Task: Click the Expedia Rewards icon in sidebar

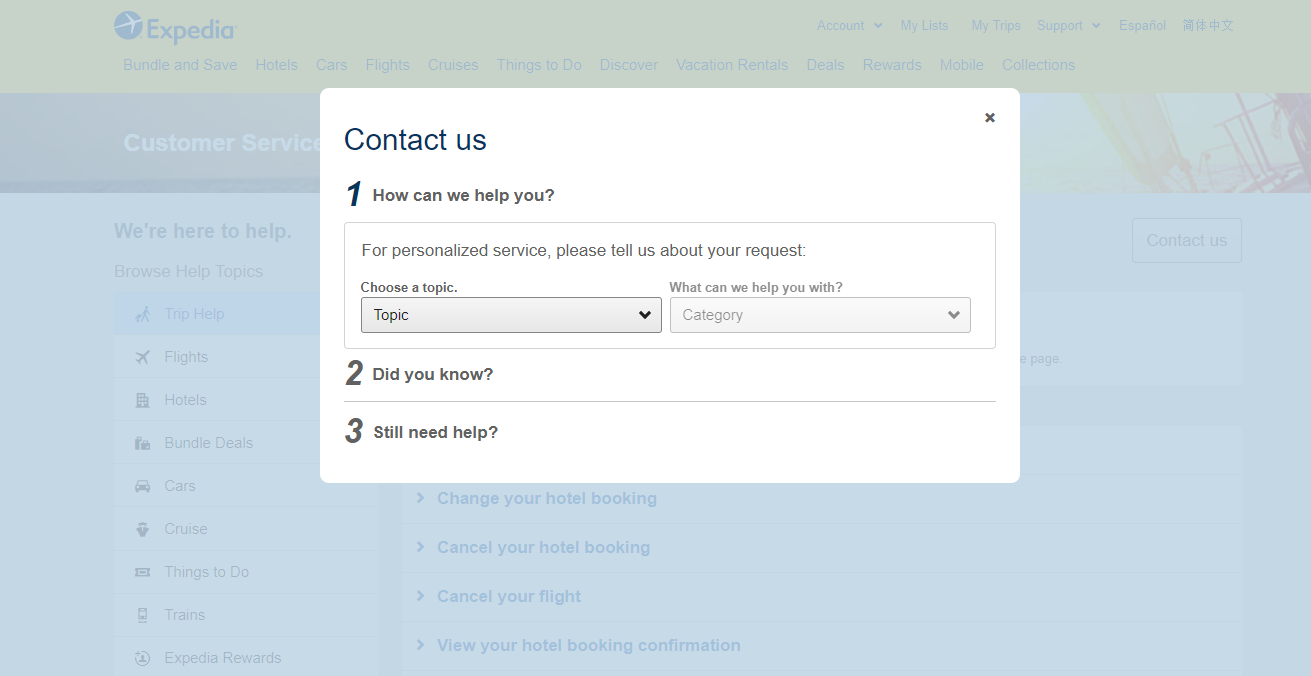Action: [x=143, y=658]
